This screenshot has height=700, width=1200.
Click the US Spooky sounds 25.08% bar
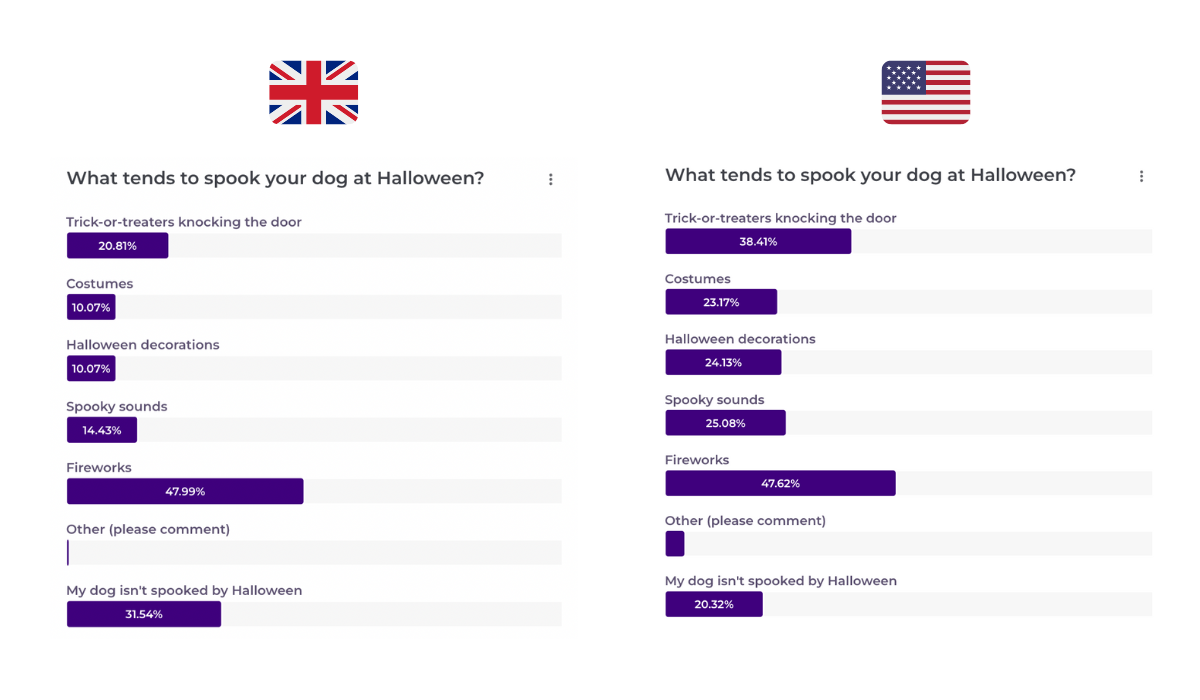tap(725, 423)
